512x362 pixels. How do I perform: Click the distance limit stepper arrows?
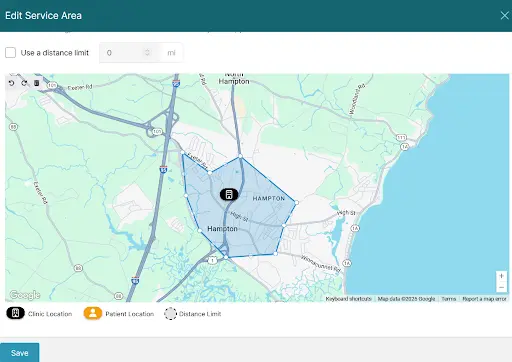point(147,53)
